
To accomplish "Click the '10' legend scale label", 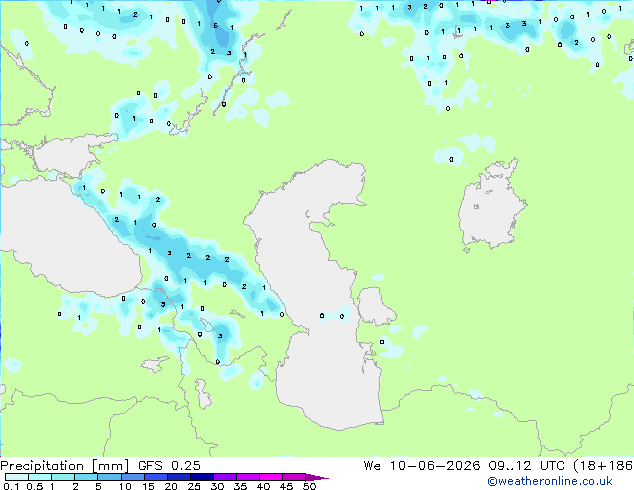I will tap(125, 486).
